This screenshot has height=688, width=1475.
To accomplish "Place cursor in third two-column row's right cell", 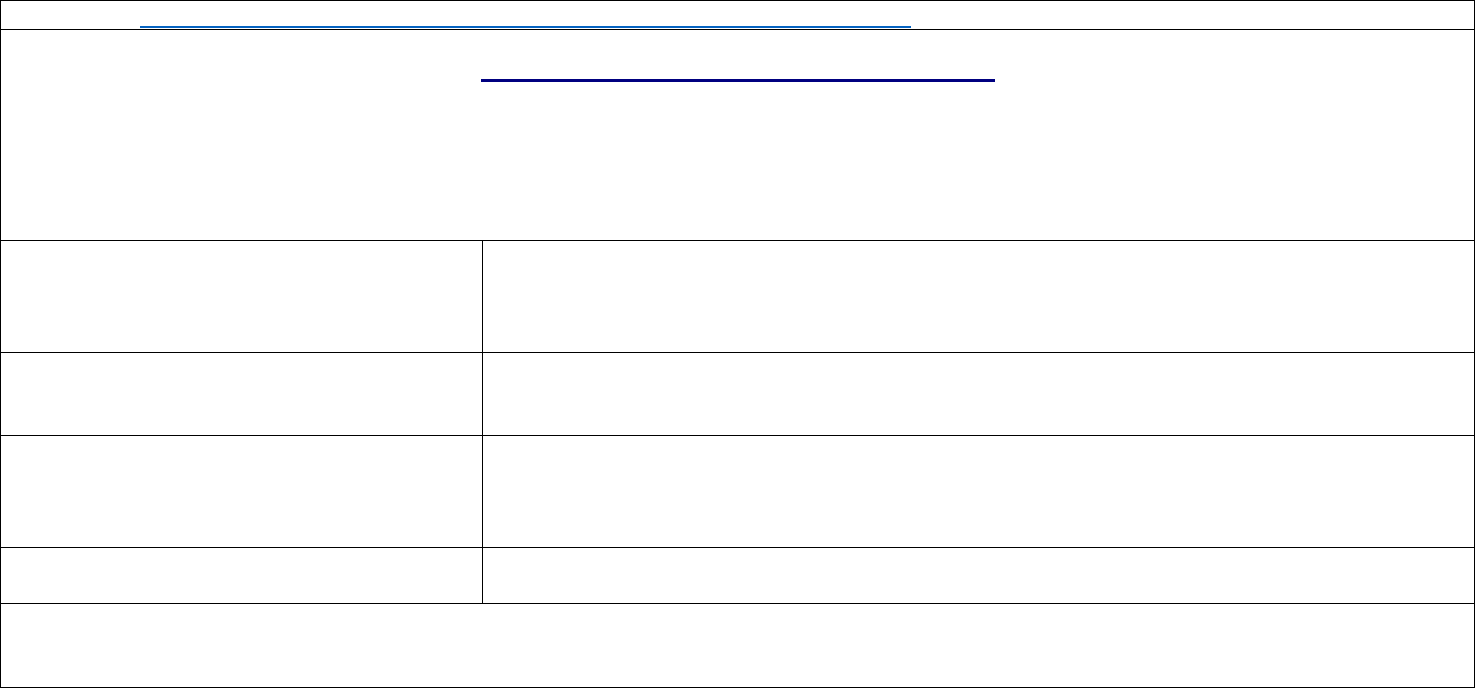I will coord(978,491).
